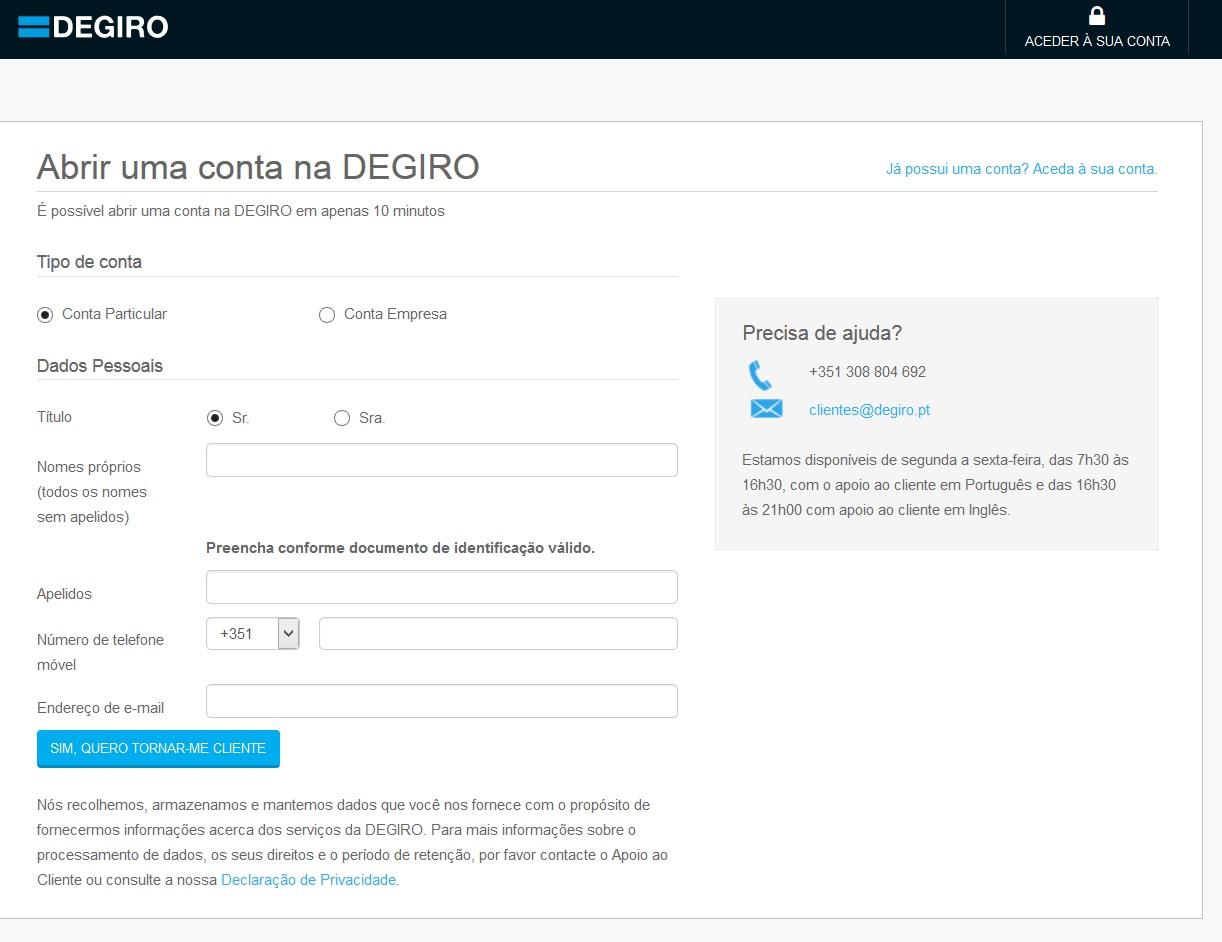Screen dimensions: 1222x942
Task: Choose the Sra. title option
Action: pyautogui.click(x=342, y=418)
